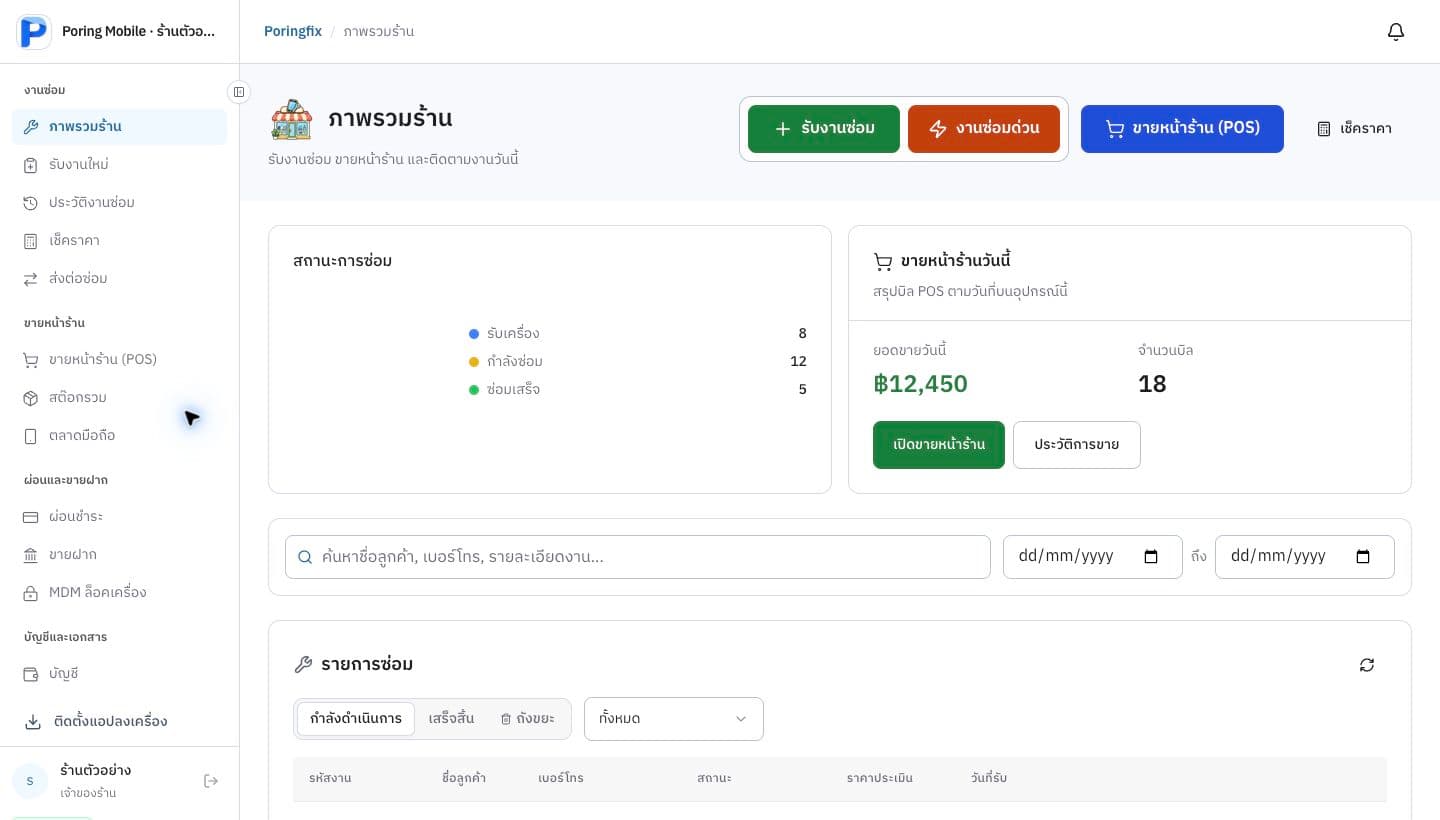Image resolution: width=1440 pixels, height=820 pixels.
Task: Click ประวัติการขาย button
Action: pyautogui.click(x=1077, y=445)
